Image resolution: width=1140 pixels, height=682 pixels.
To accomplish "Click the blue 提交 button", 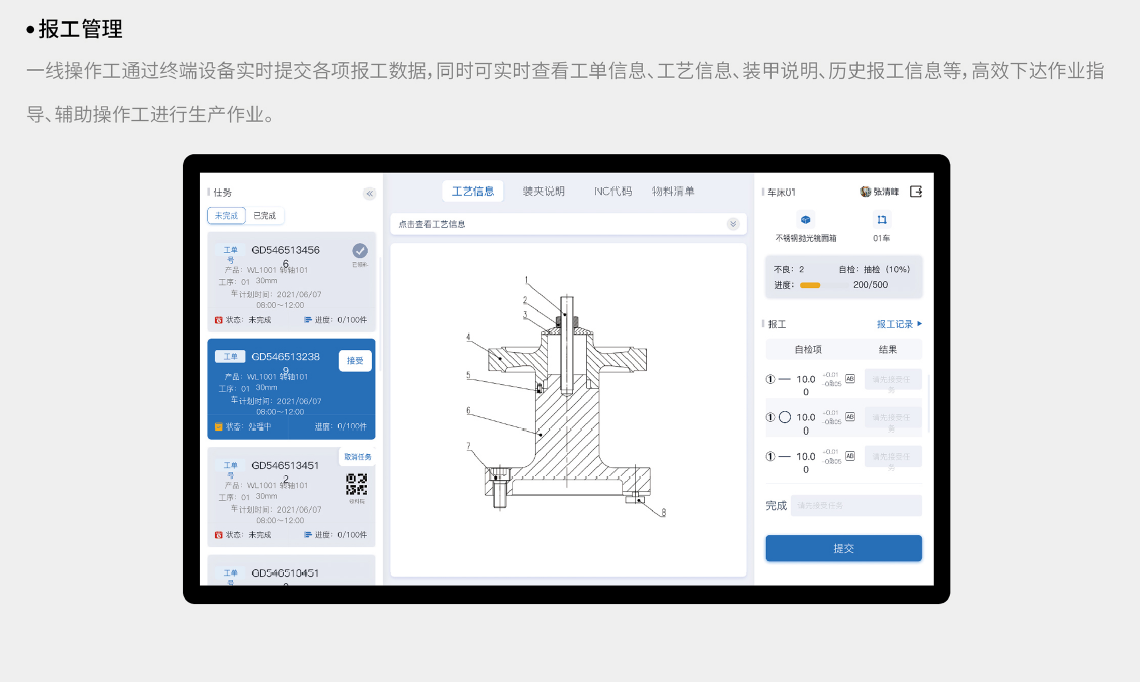I will (x=843, y=548).
